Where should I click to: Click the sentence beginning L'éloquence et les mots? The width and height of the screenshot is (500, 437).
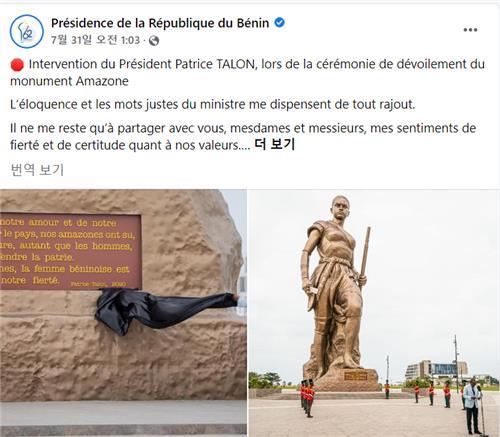point(213,105)
